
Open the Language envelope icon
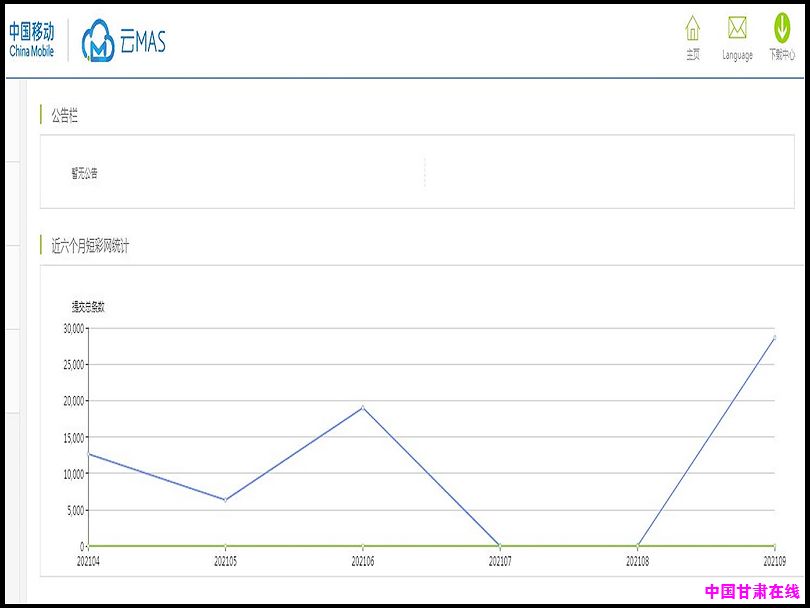[x=737, y=29]
